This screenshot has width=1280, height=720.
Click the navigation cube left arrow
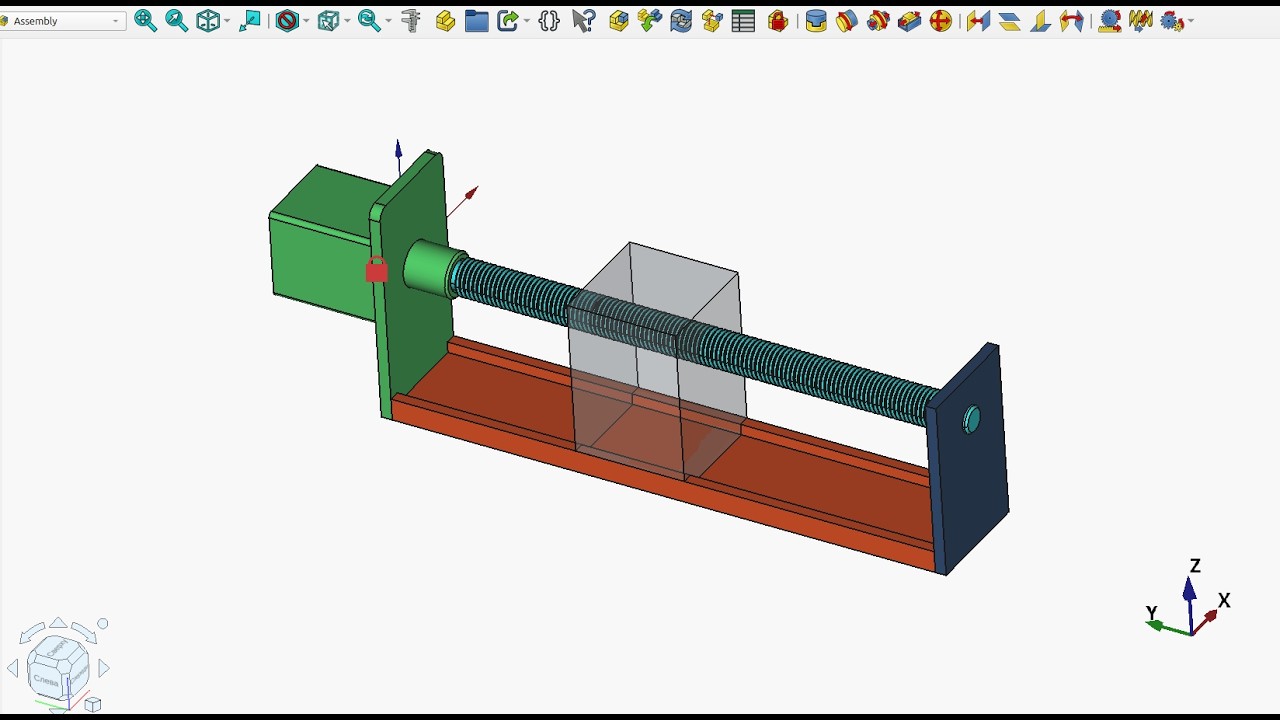point(13,668)
